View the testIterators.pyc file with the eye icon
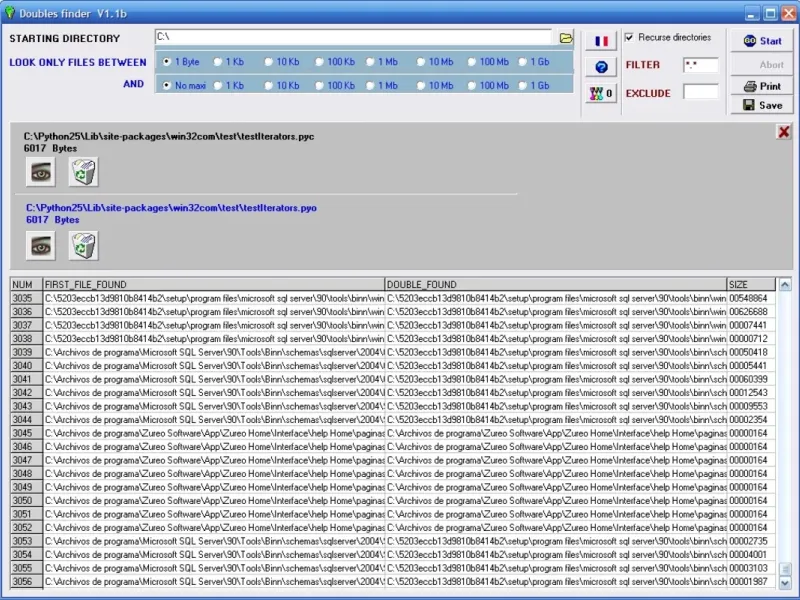 point(41,172)
